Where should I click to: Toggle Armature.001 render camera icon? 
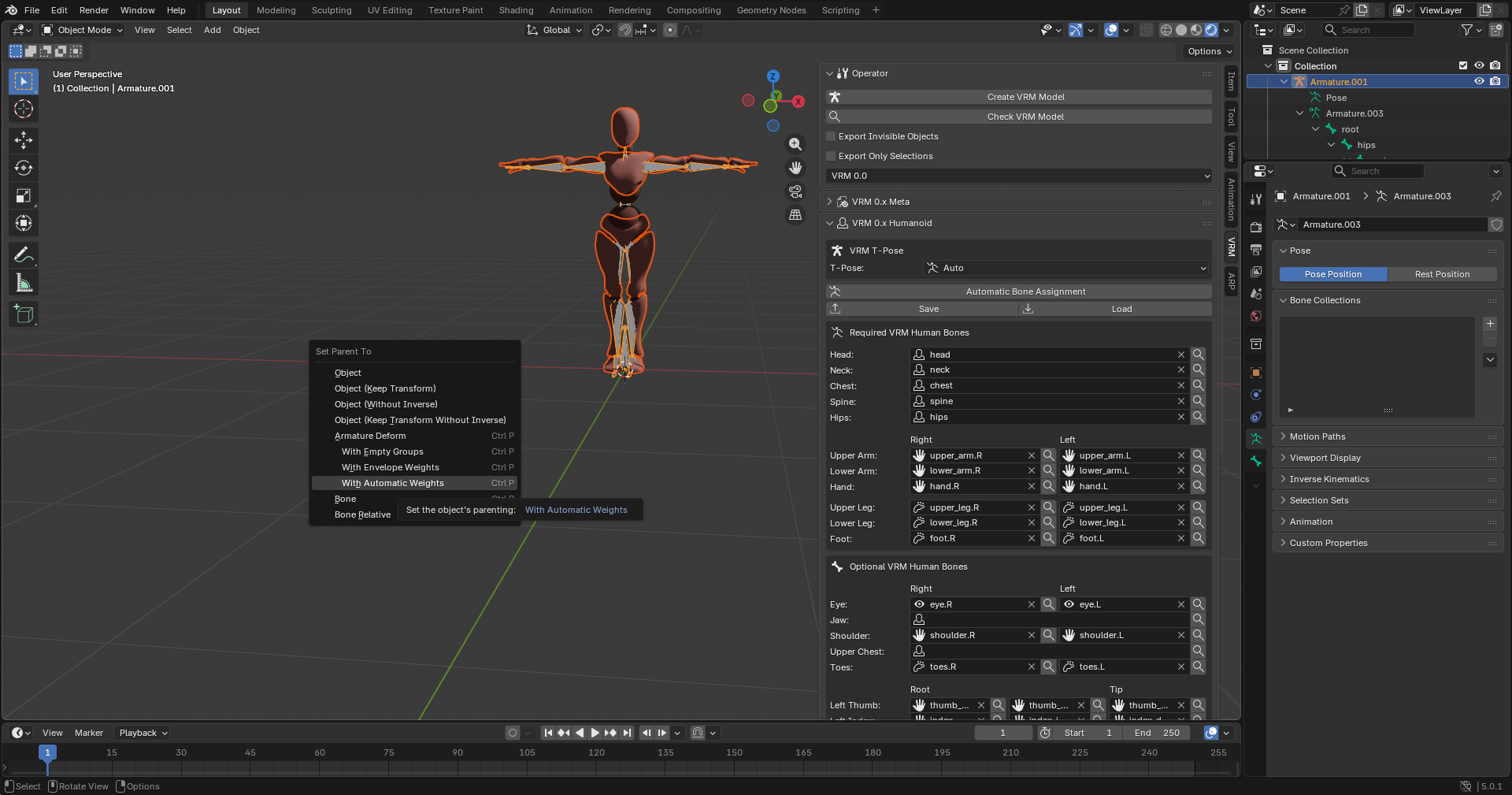click(x=1495, y=82)
